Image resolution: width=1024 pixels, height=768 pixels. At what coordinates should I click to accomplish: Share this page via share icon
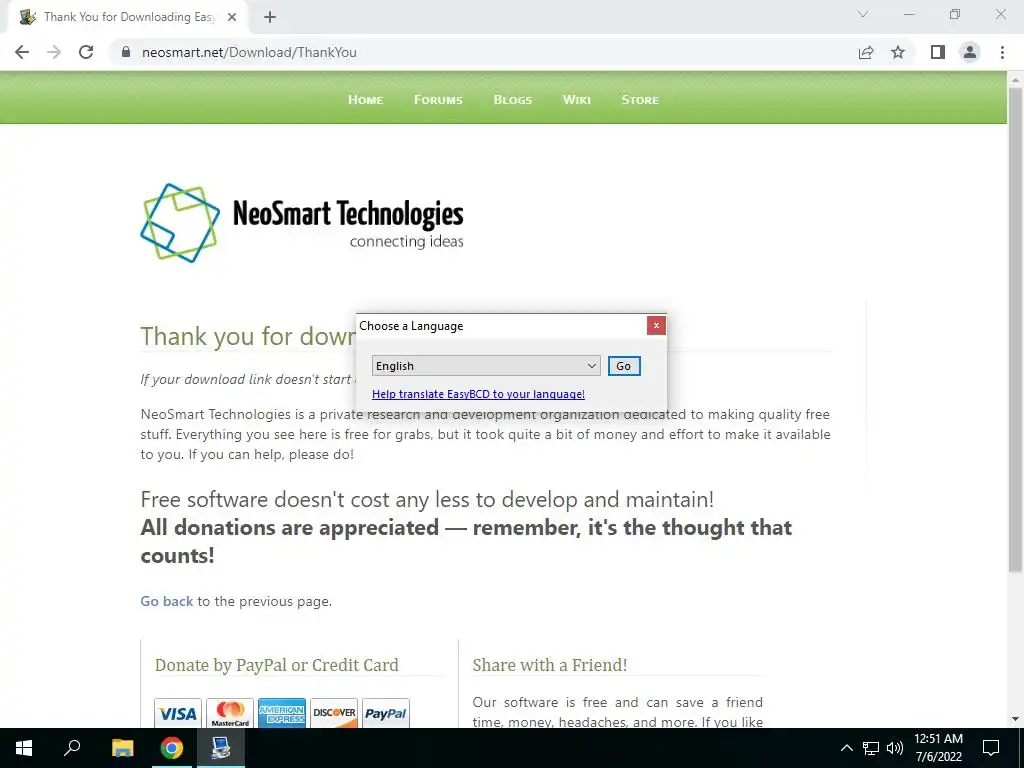pyautogui.click(x=866, y=52)
